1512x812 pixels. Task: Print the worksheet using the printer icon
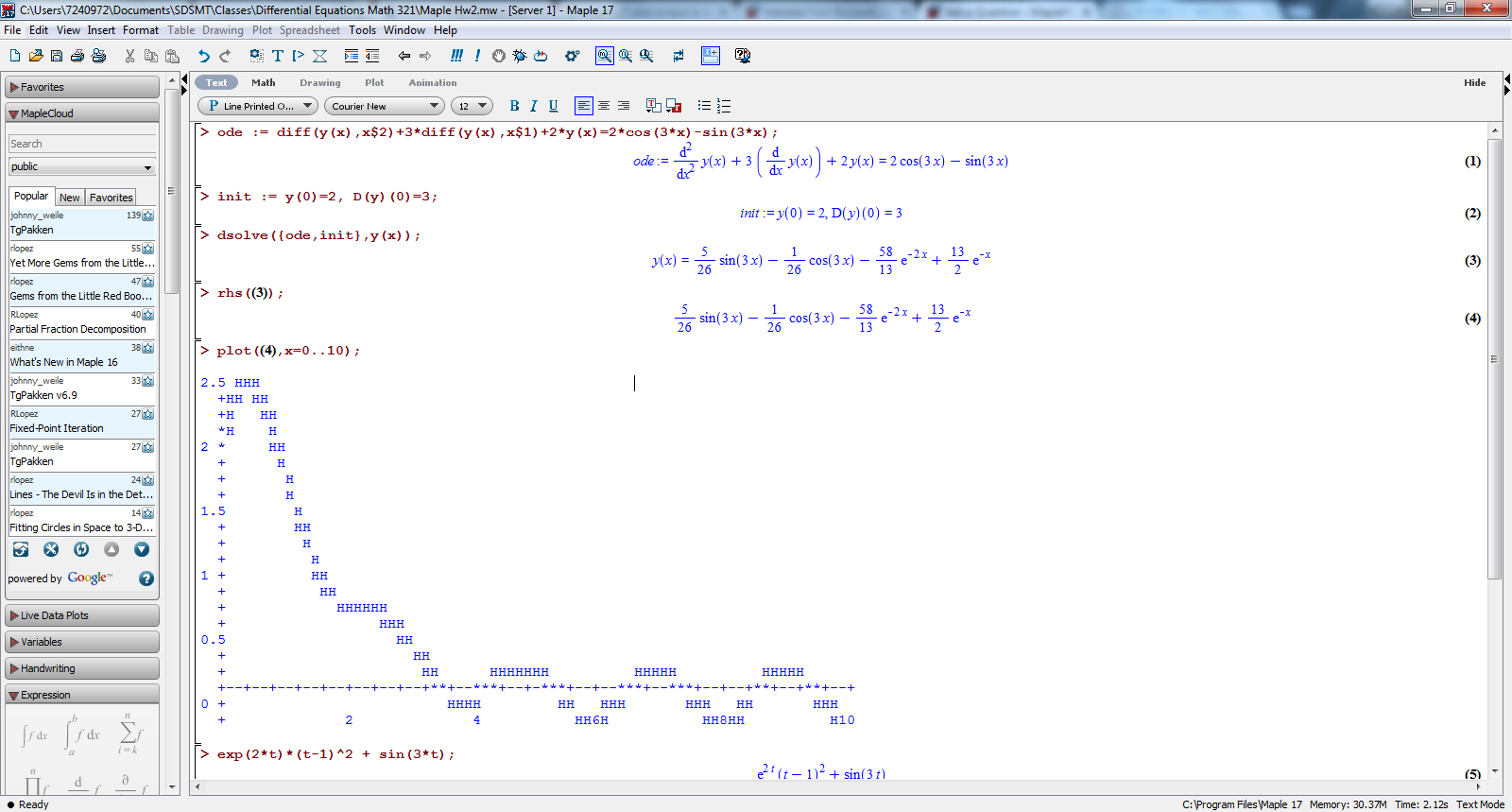77,56
